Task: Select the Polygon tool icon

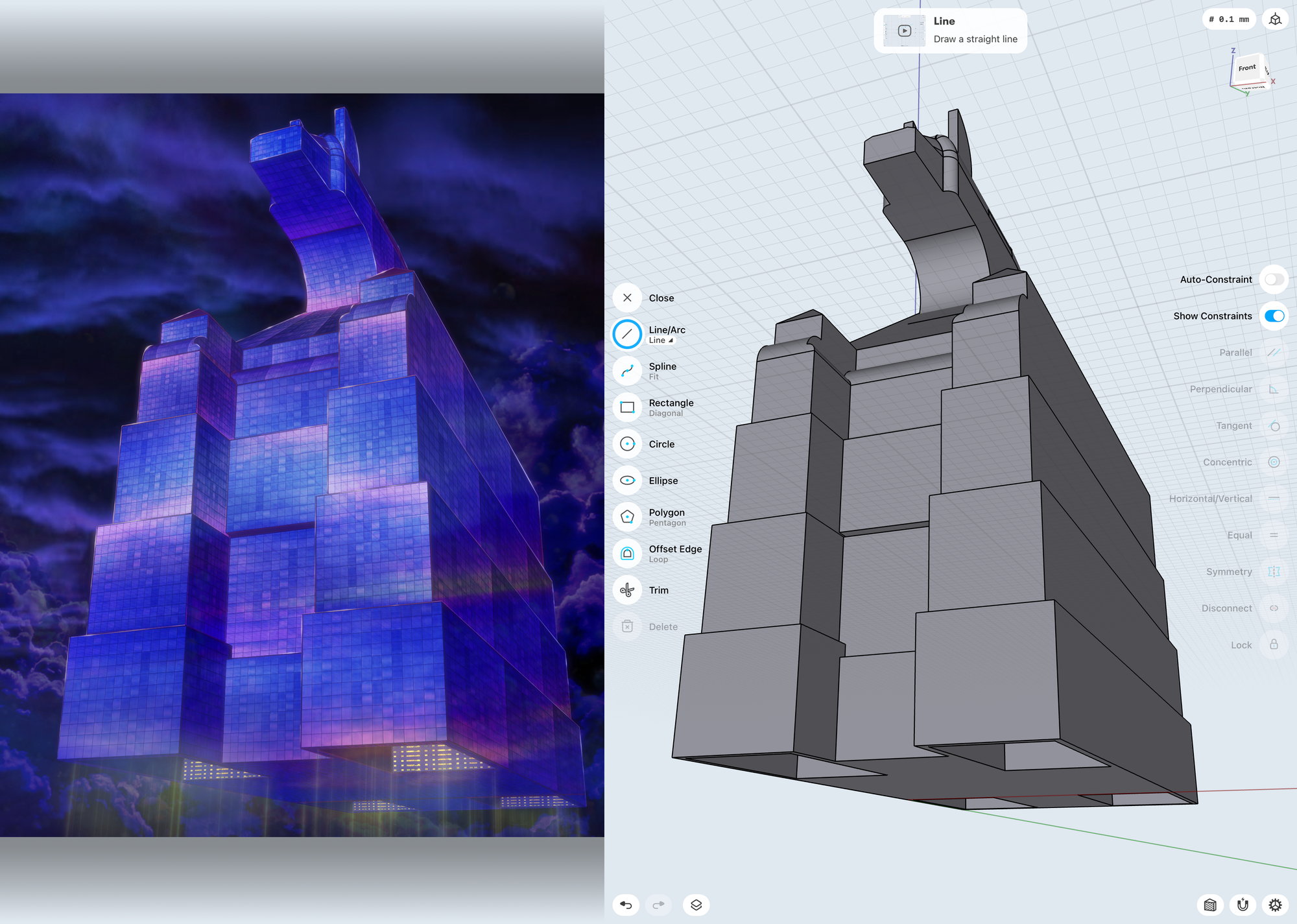Action: tap(627, 517)
